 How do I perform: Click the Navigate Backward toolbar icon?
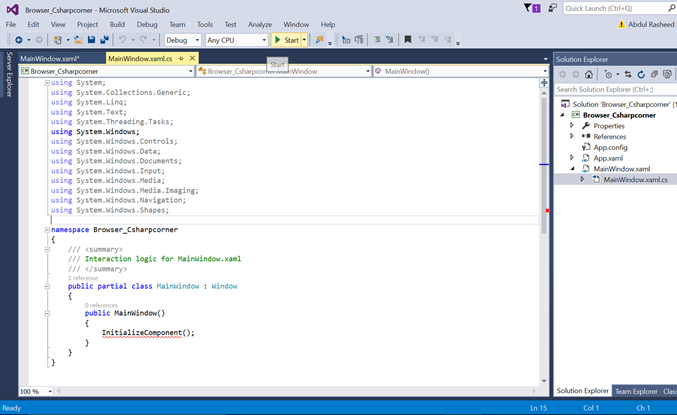pyautogui.click(x=19, y=40)
